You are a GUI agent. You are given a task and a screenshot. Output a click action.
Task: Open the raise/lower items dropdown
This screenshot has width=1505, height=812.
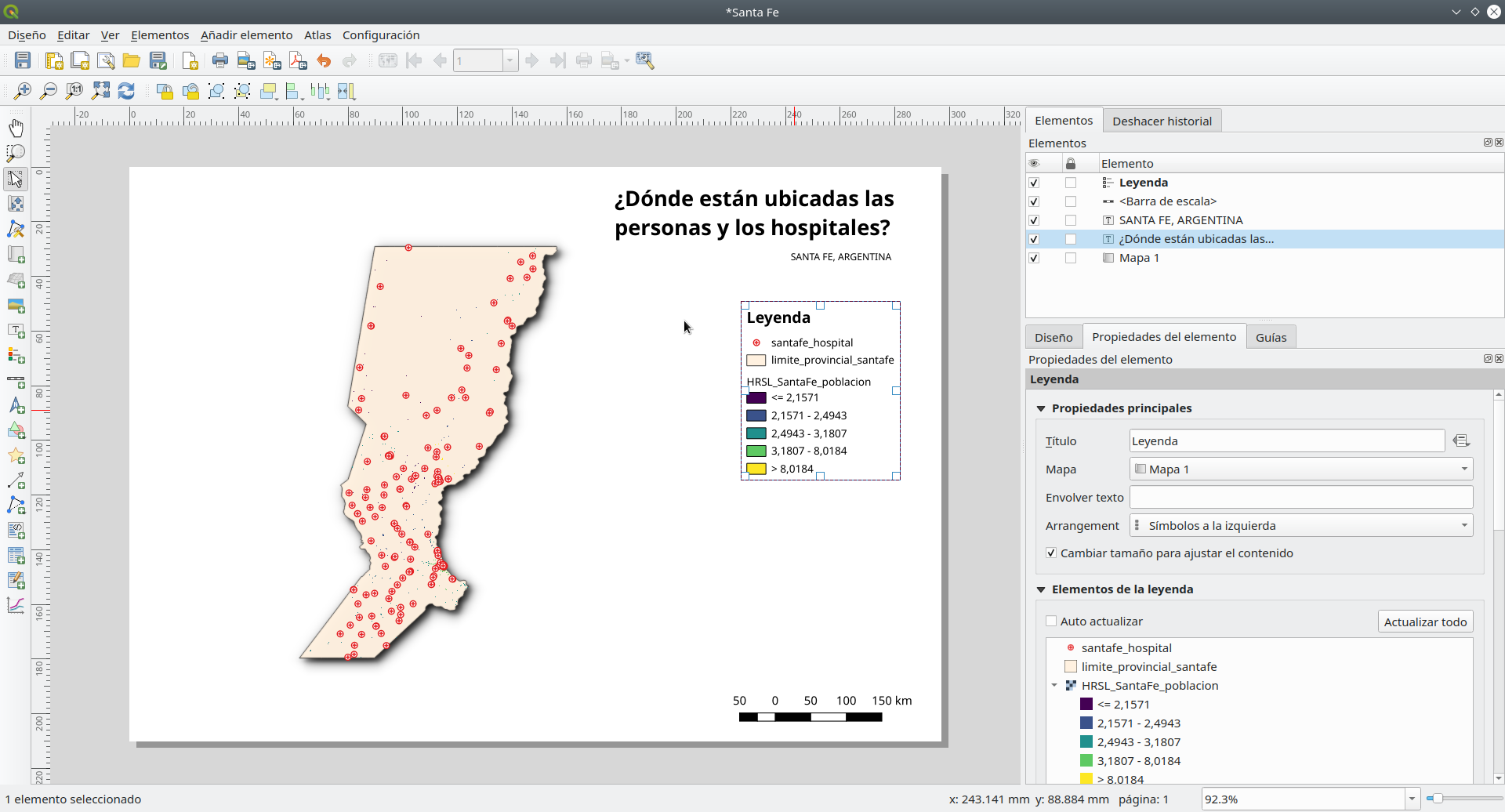click(x=269, y=91)
